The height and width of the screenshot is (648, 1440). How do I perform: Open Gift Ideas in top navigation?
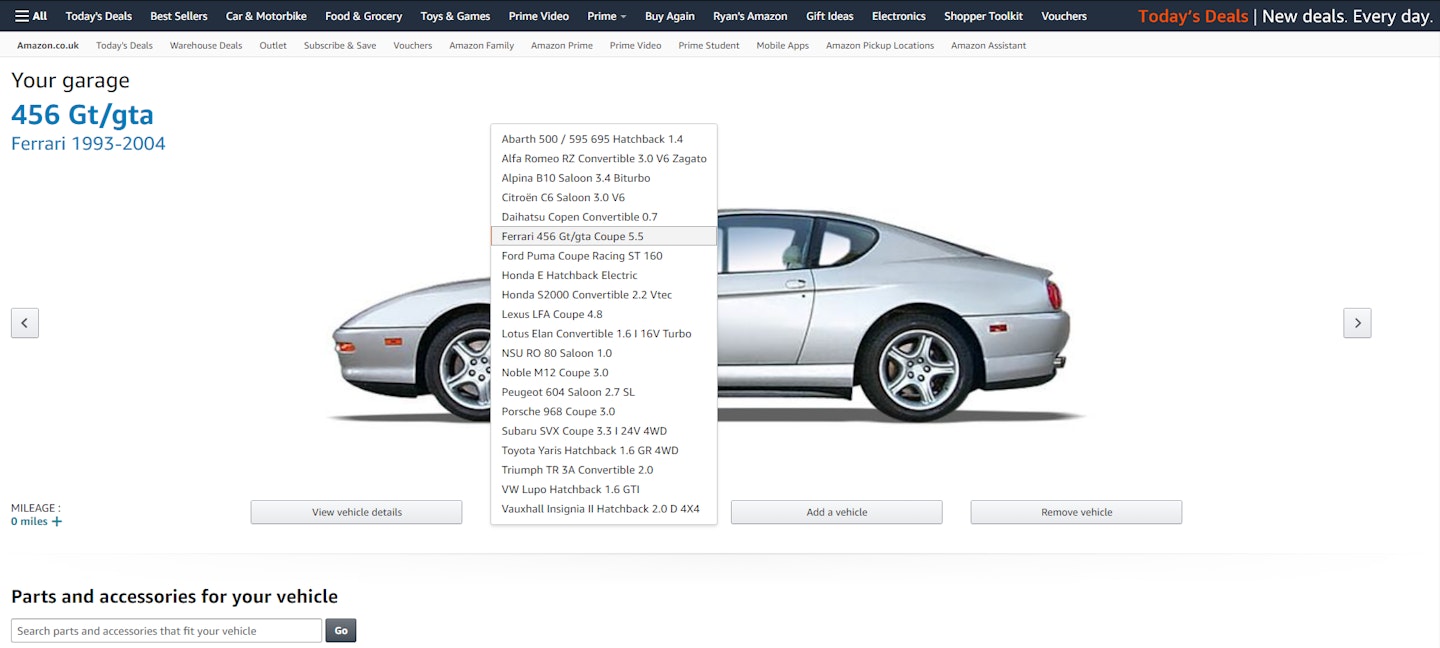830,16
